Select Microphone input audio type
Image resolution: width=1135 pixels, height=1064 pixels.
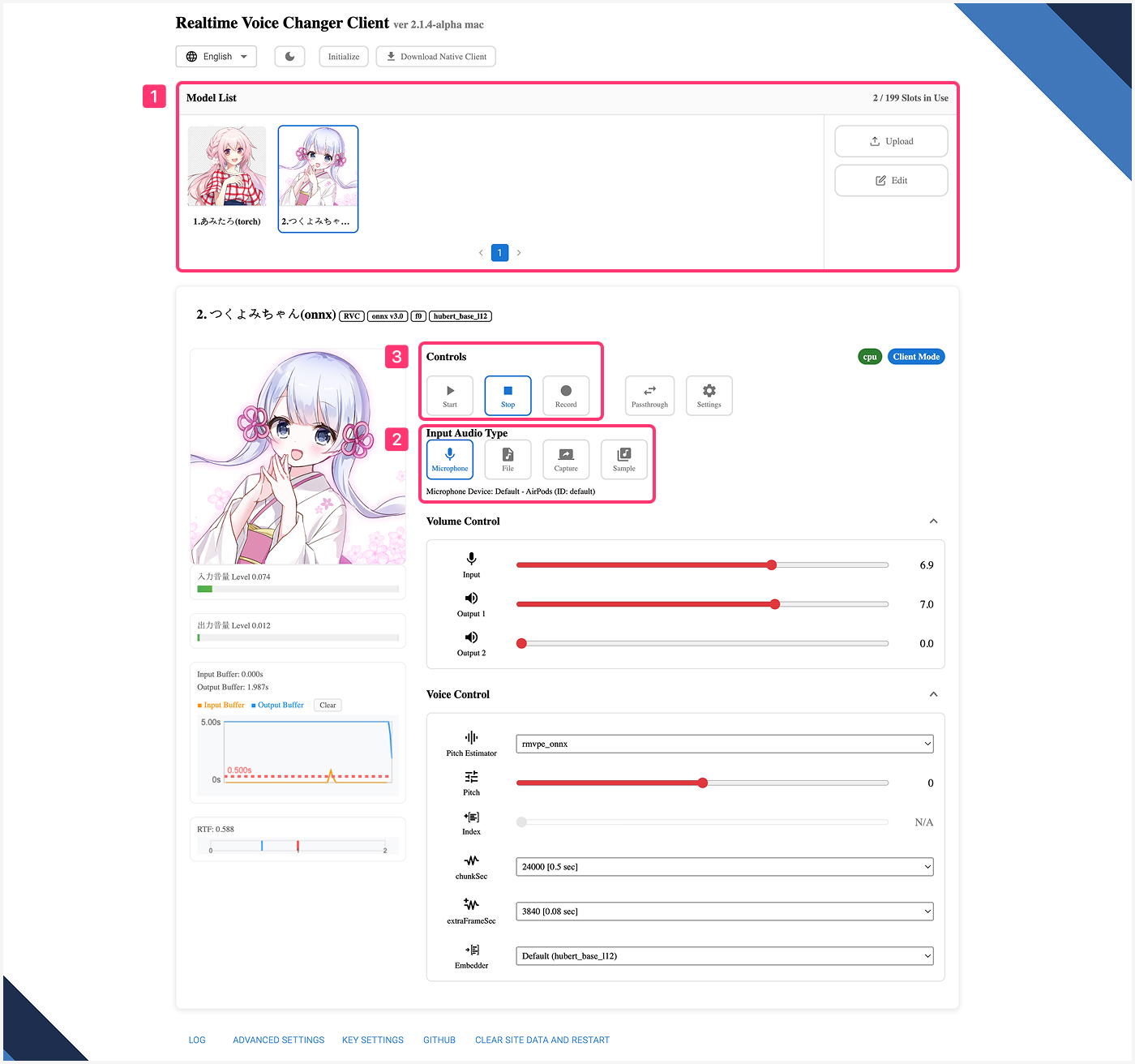tap(450, 459)
